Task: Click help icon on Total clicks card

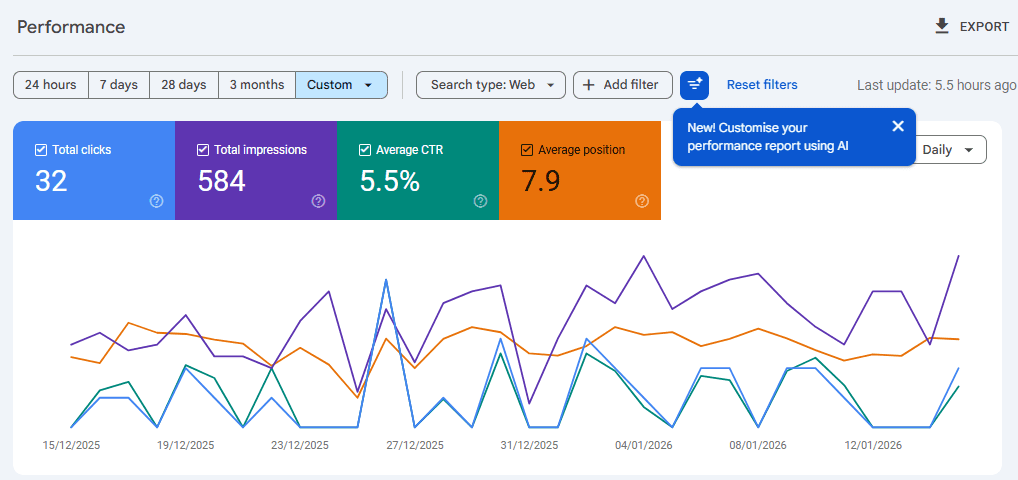Action: 156,201
